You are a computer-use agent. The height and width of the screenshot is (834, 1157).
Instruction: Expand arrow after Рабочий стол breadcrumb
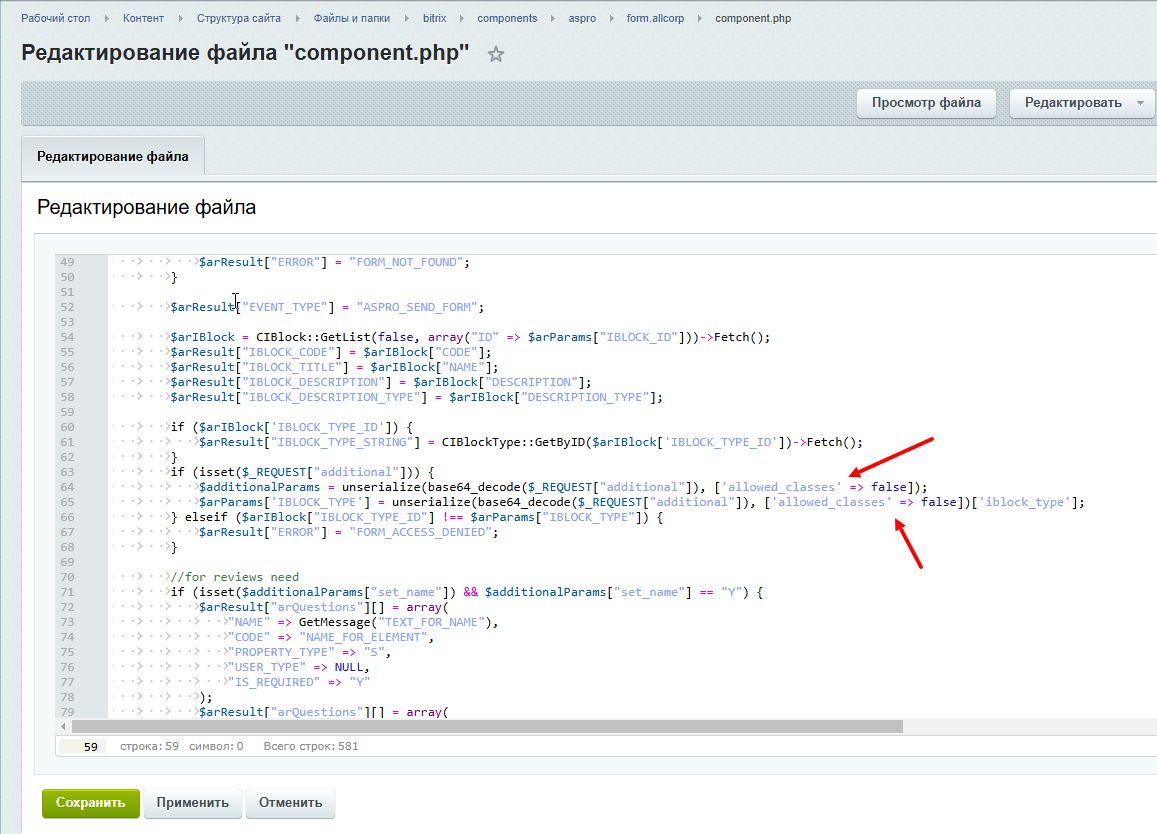pos(107,18)
